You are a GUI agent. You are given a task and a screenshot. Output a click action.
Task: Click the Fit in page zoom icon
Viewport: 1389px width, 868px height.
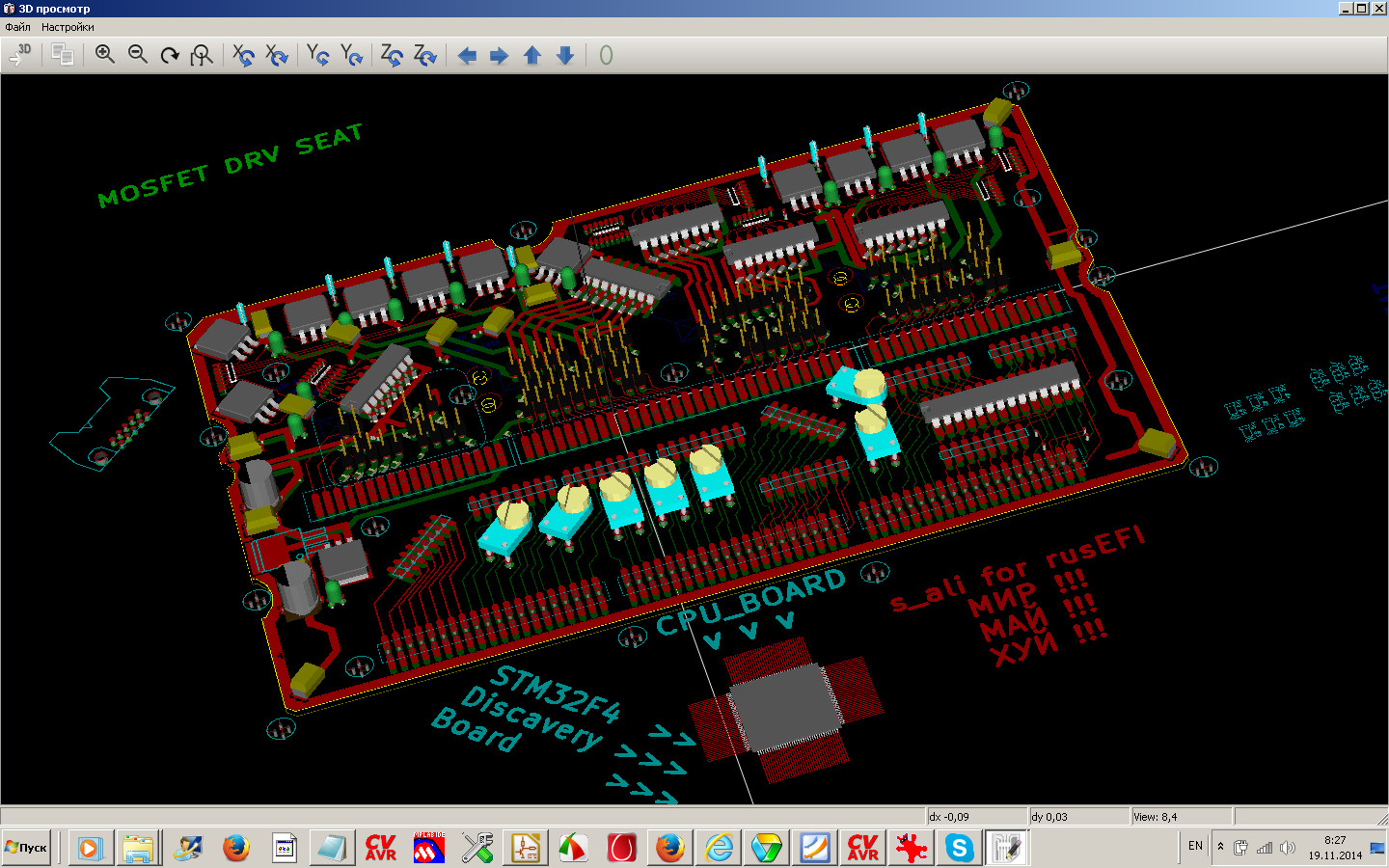coord(202,55)
